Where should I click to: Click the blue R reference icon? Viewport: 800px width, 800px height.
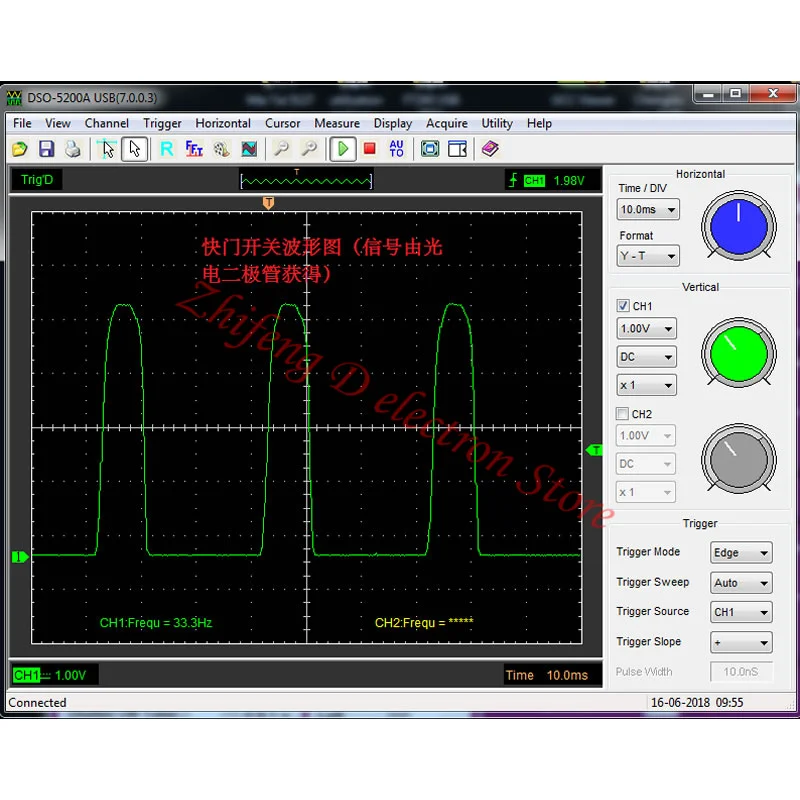[167, 149]
